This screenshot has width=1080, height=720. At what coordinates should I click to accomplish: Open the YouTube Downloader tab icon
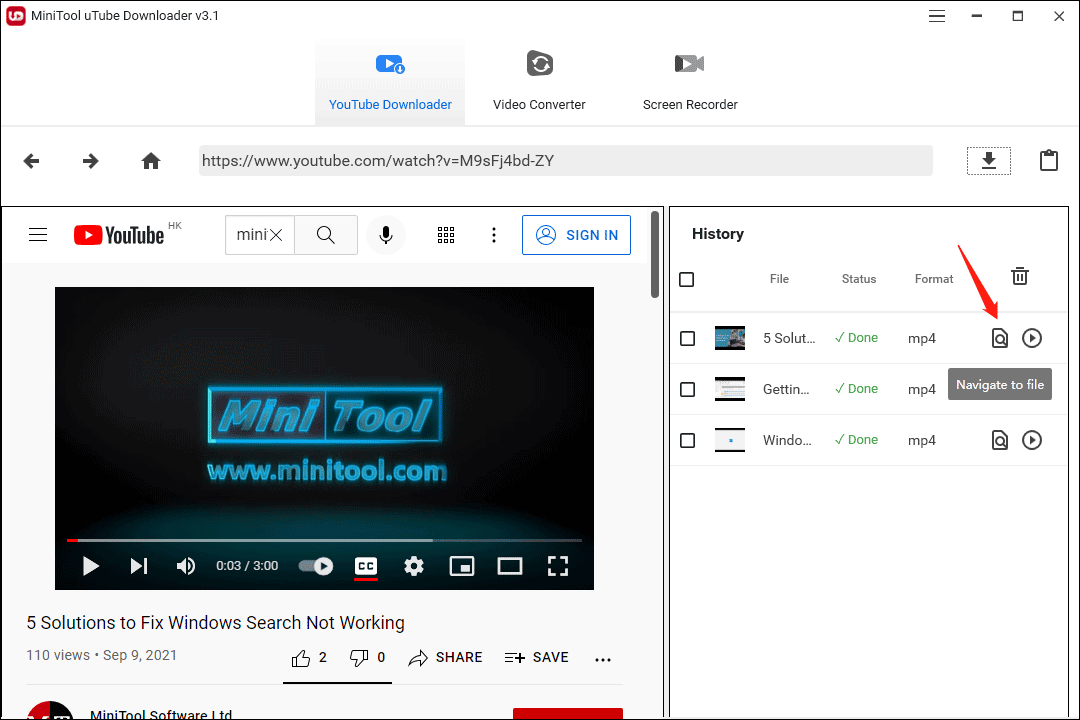[389, 63]
